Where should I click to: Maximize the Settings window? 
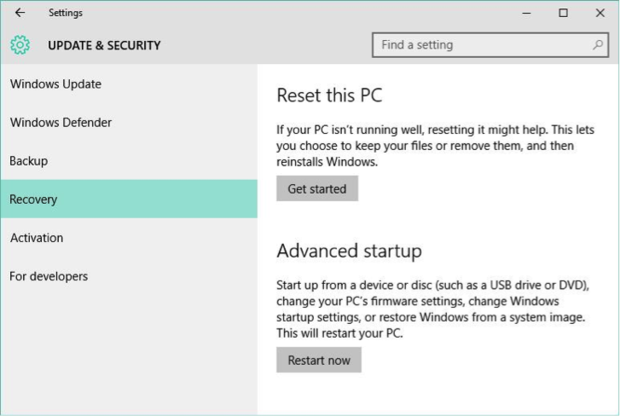pyautogui.click(x=563, y=13)
